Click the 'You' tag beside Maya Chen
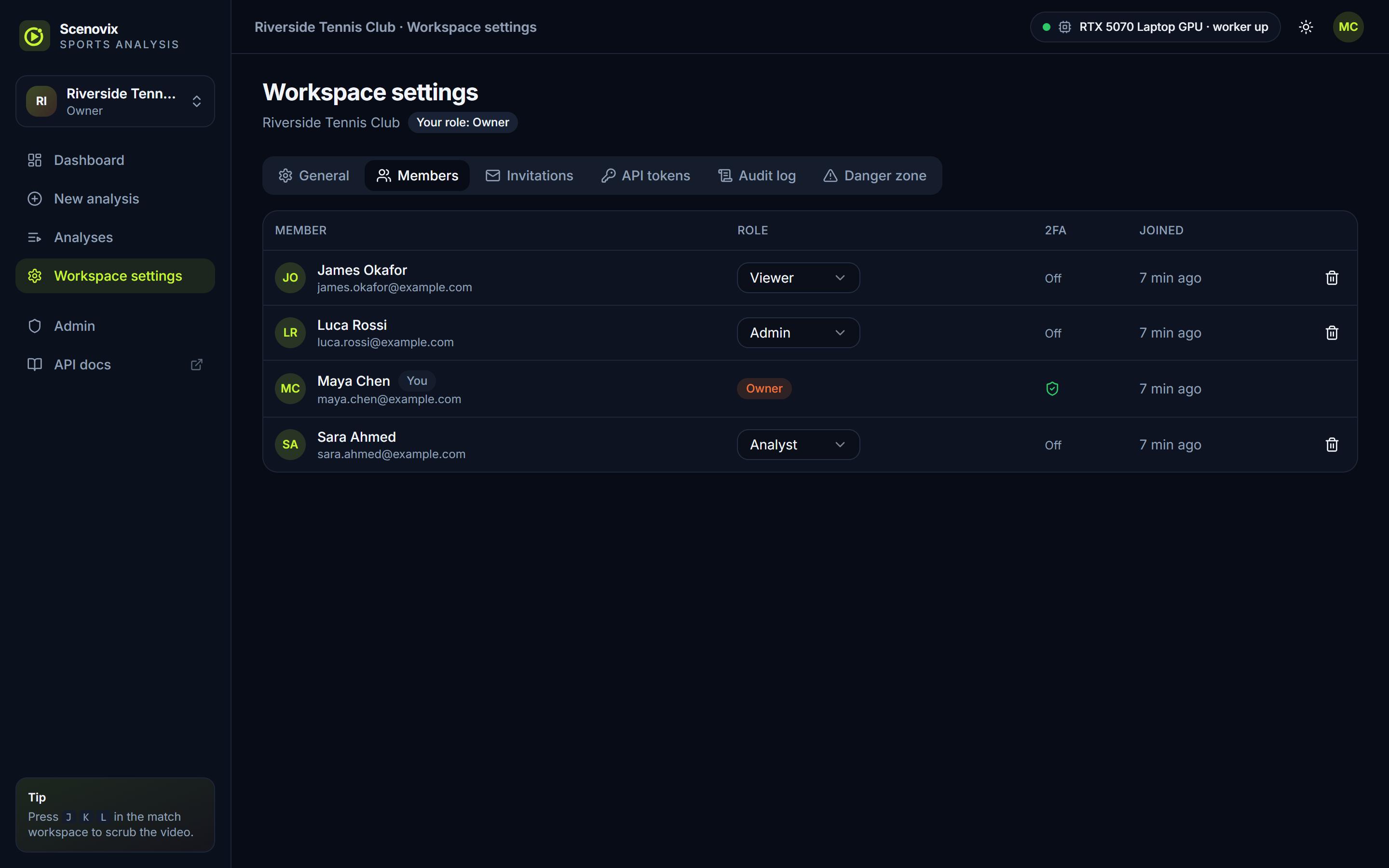 tap(417, 380)
